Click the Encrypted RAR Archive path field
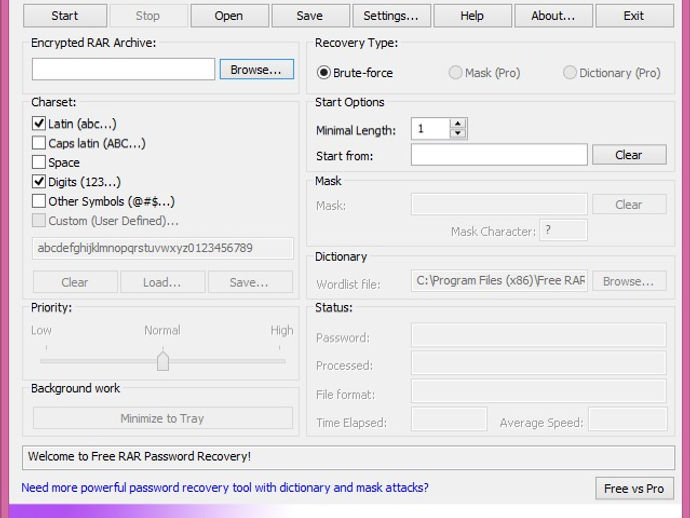 point(123,70)
